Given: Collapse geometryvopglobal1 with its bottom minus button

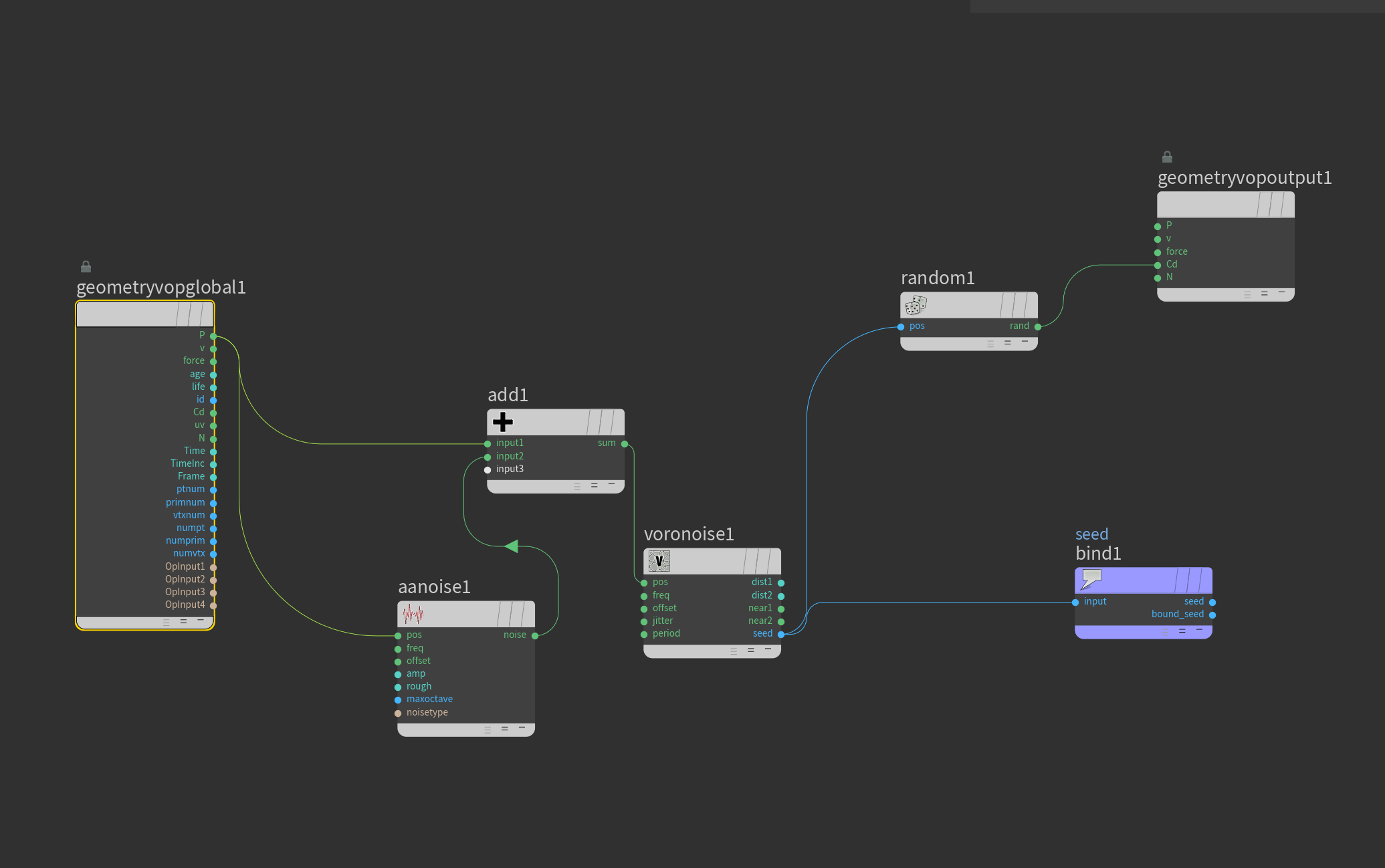Looking at the screenshot, I should point(200,621).
